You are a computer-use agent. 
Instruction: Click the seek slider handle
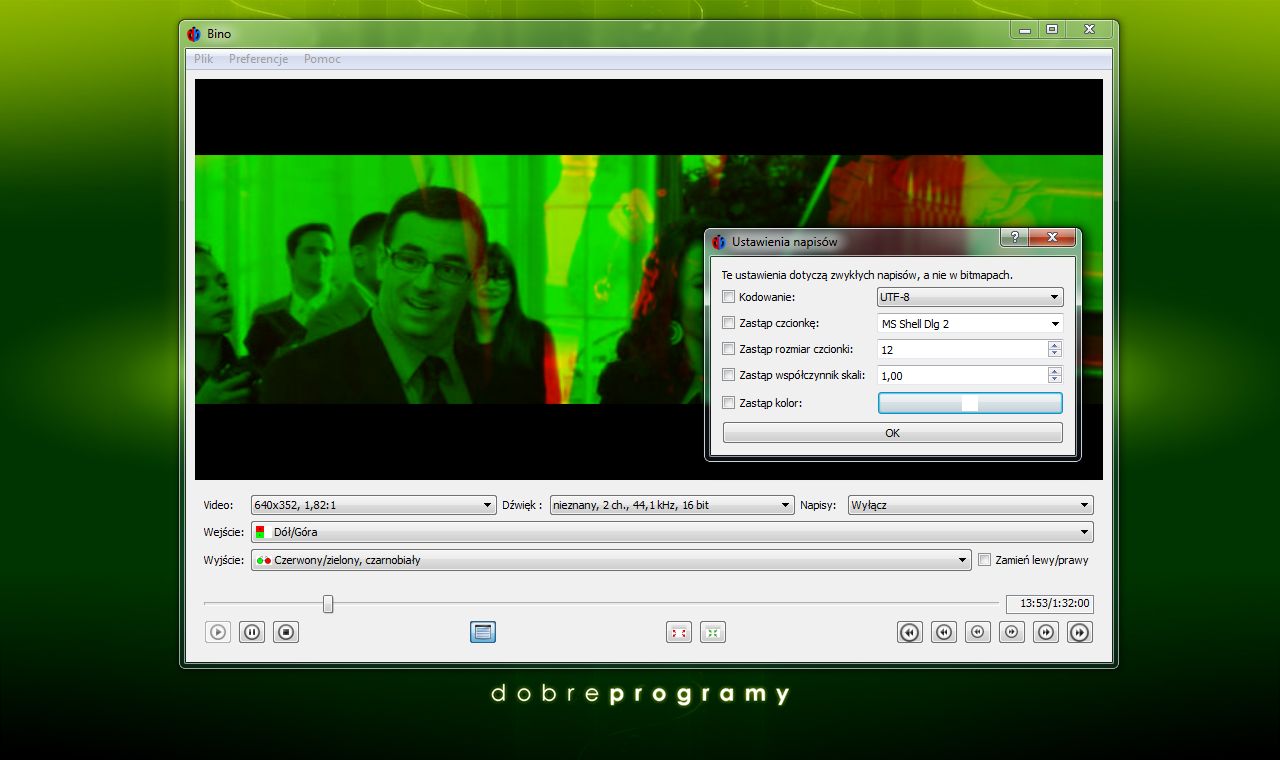click(328, 604)
